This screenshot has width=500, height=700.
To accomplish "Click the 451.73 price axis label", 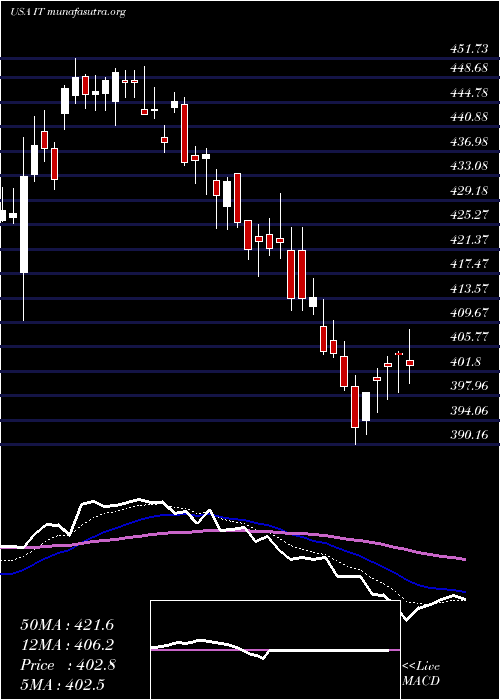I will coord(469,49).
